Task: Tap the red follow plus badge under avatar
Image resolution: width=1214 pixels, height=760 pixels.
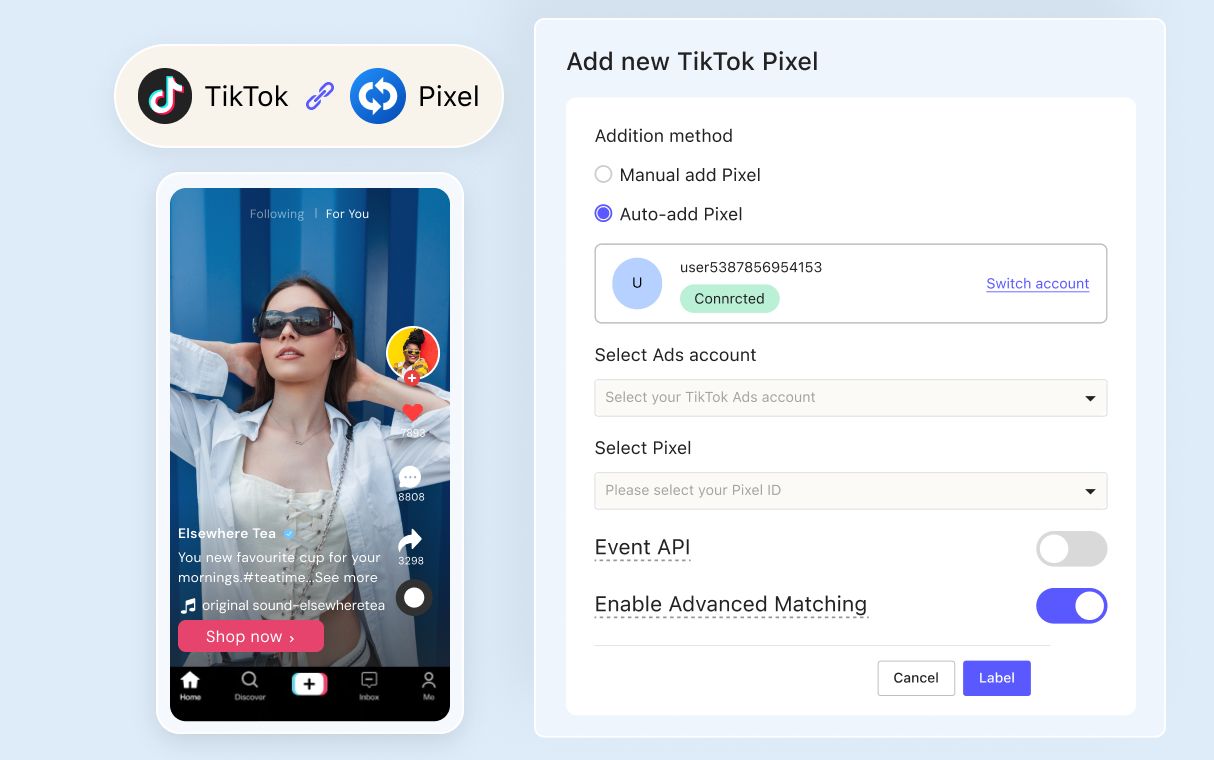Action: pos(412,378)
